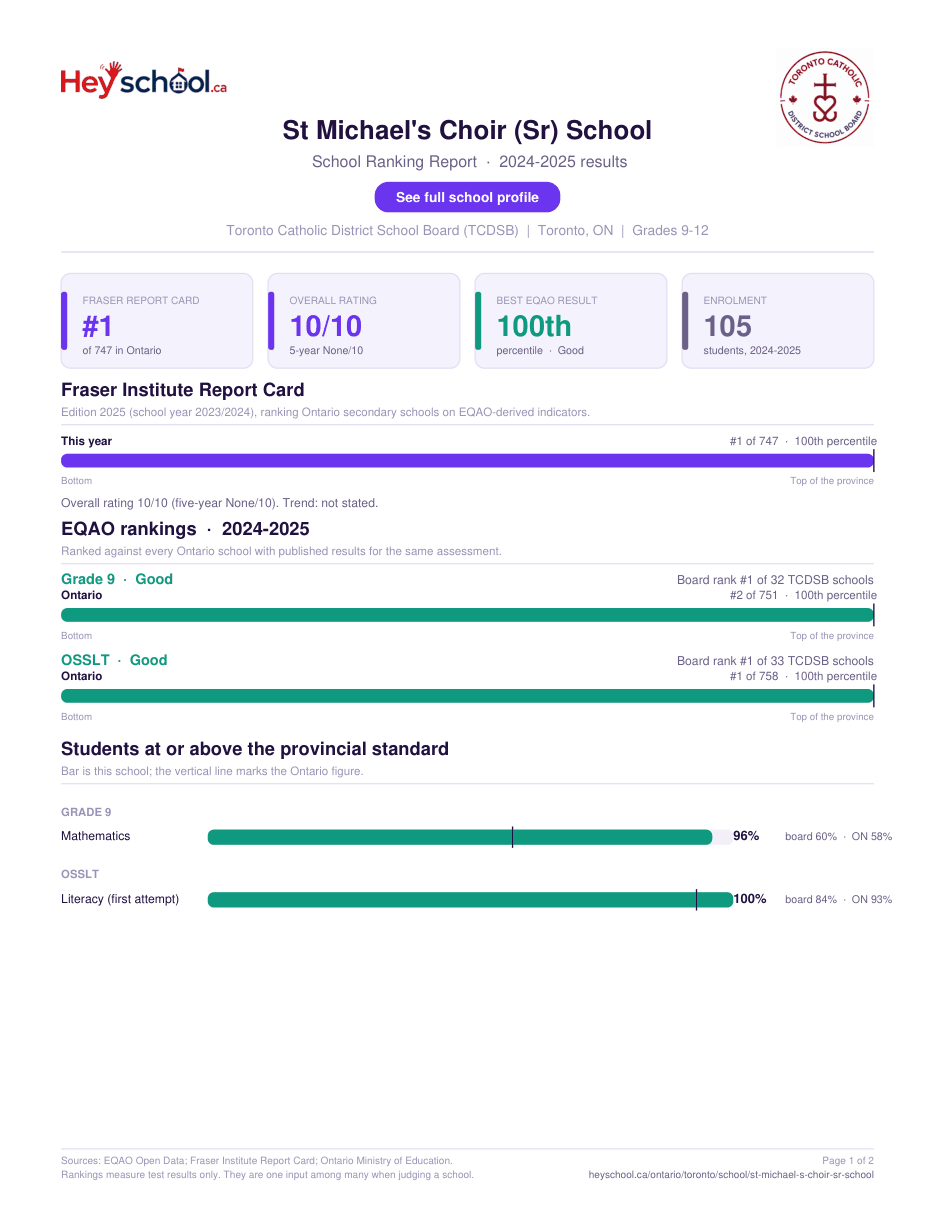The image size is (935, 1210).
Task: Click the Rankings measure test results only note
Action: (267, 1175)
